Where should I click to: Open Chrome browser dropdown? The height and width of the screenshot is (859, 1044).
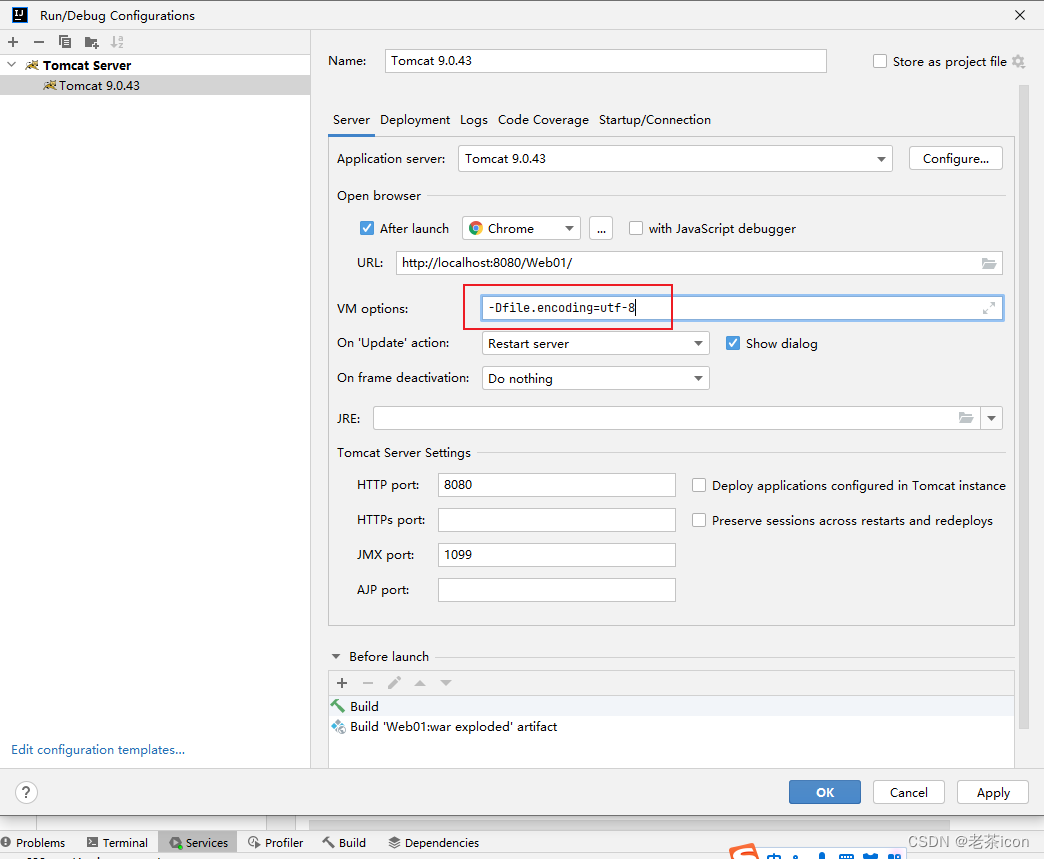pyautogui.click(x=521, y=228)
